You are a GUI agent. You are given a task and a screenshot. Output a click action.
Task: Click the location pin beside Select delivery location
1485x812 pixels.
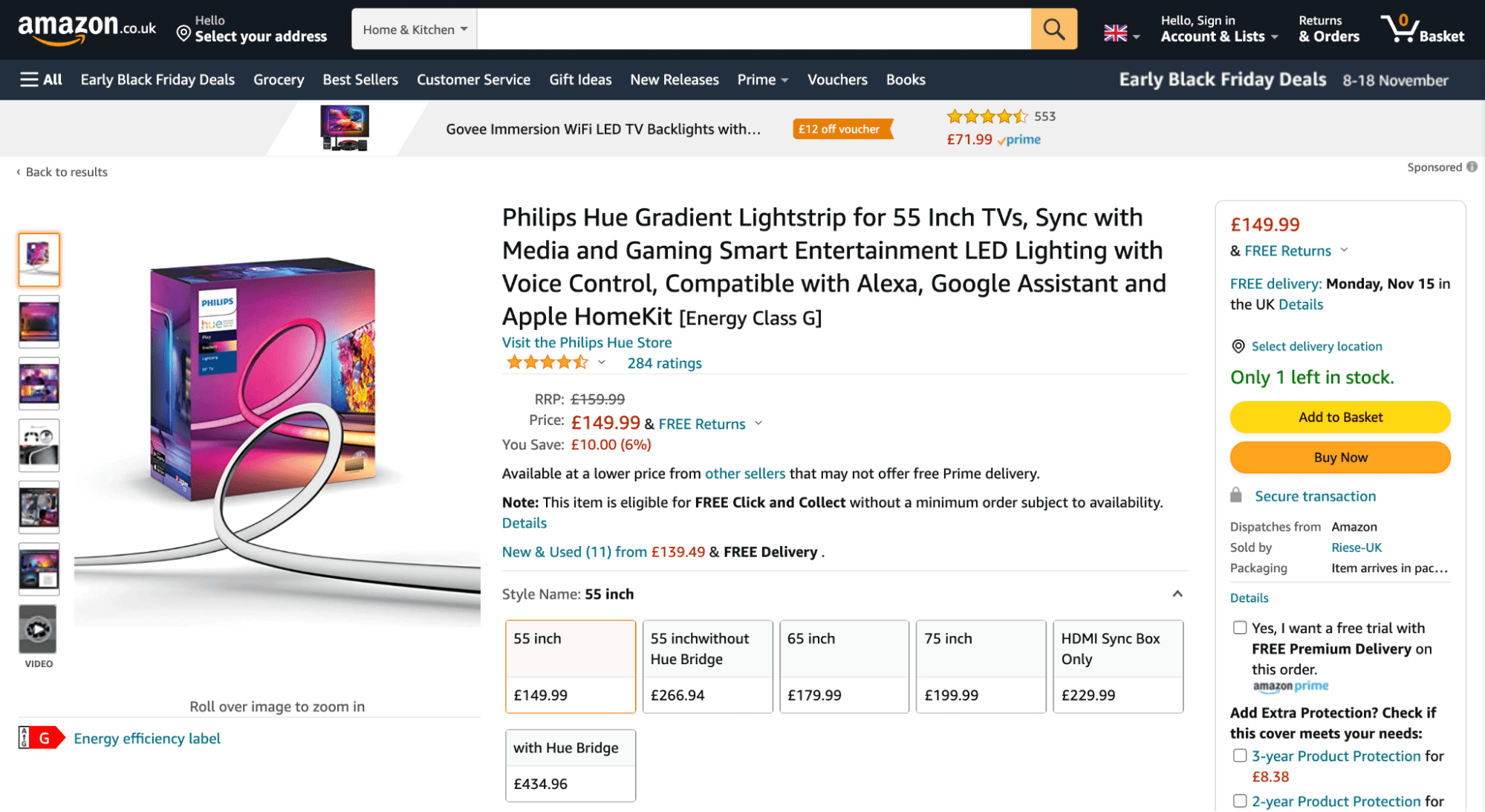coord(1238,346)
